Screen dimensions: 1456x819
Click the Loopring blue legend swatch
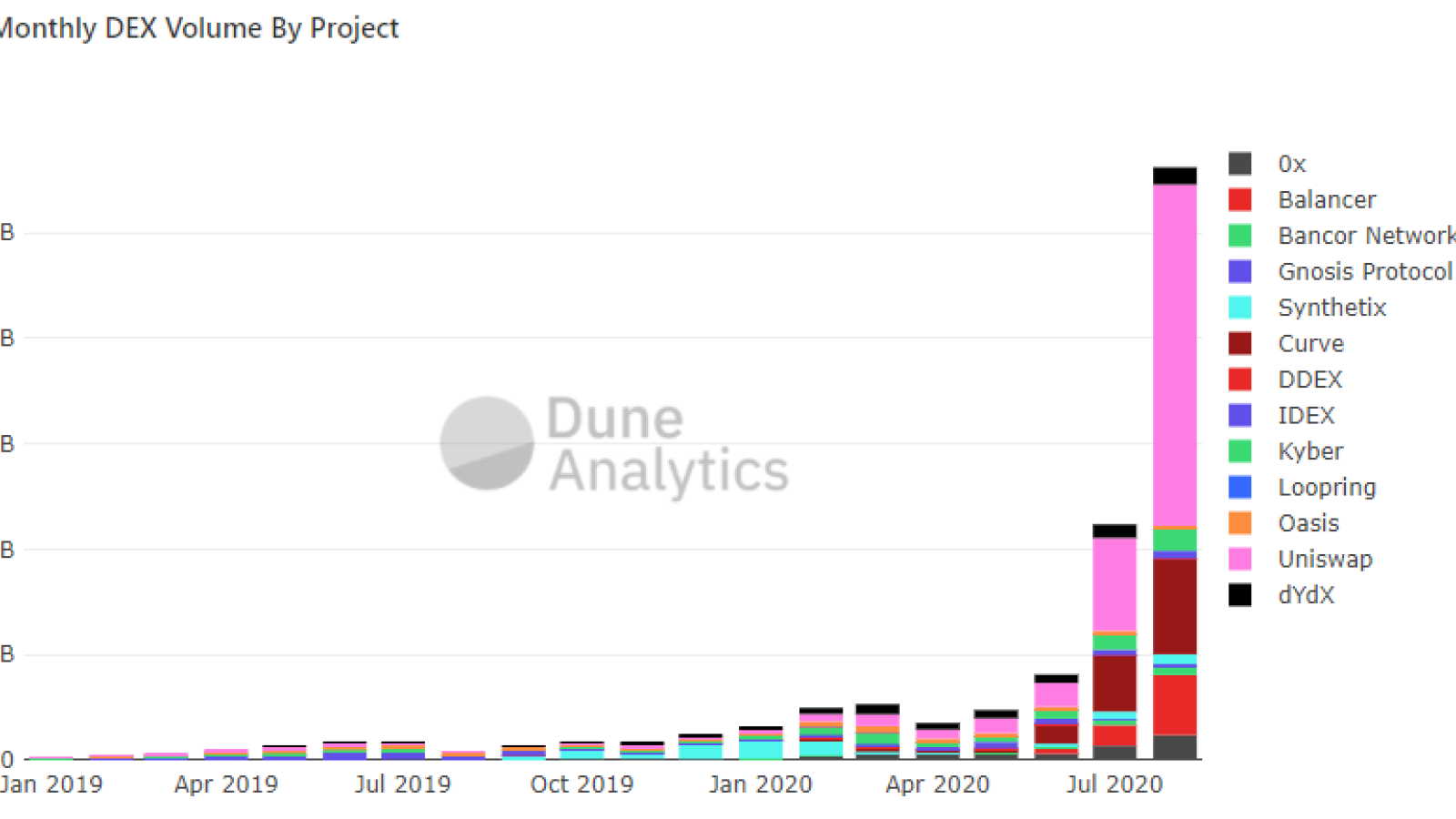tap(1239, 487)
